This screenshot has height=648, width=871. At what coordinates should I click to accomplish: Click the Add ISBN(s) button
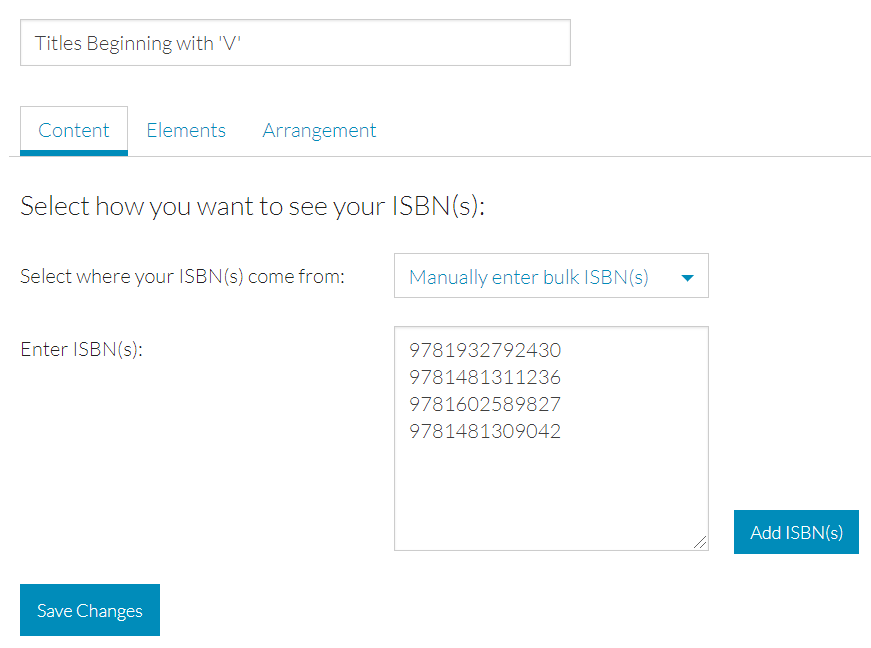pyautogui.click(x=796, y=532)
